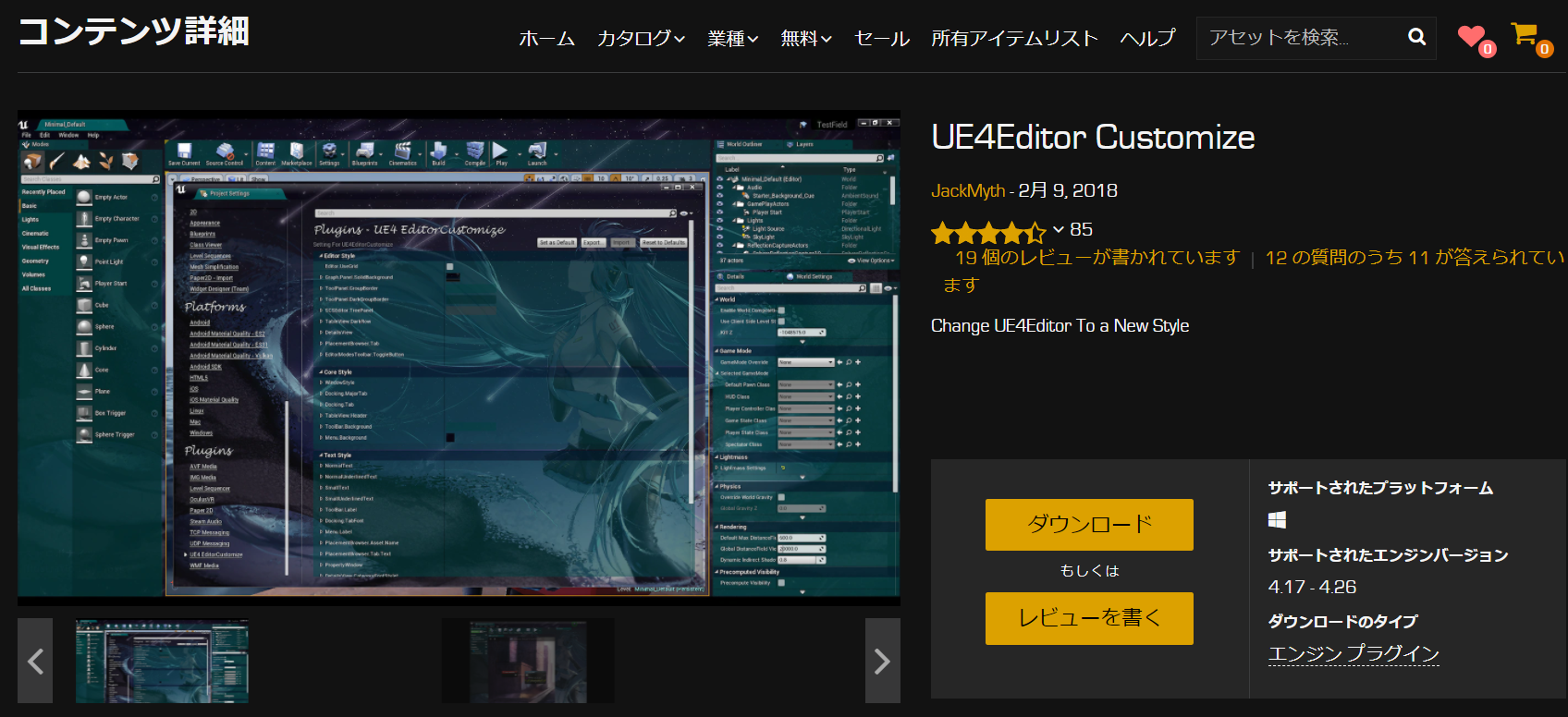Image resolution: width=1568 pixels, height=717 pixels.
Task: Follow the エンジン プラグイン link
Action: 1354,654
